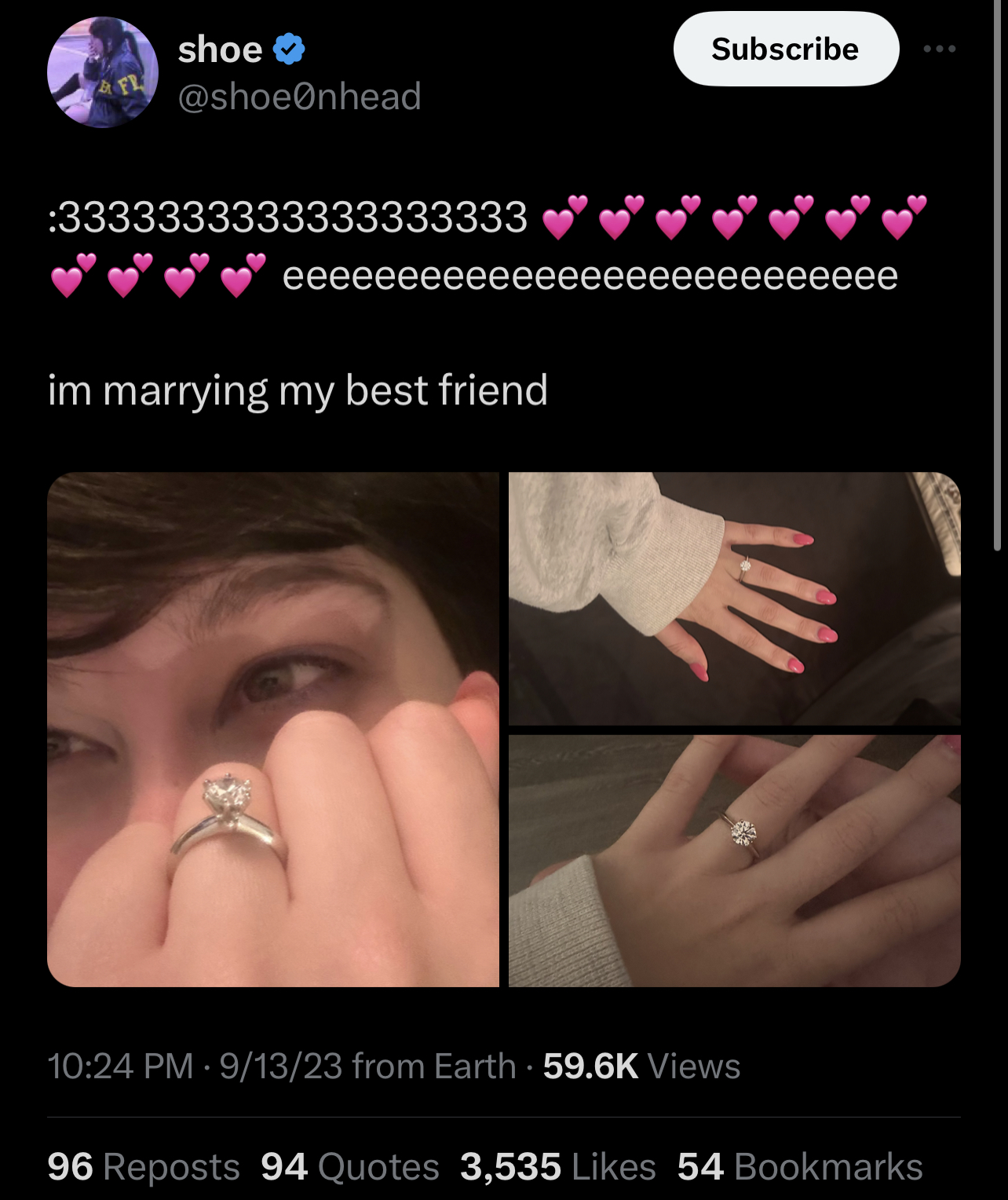Click the tweet text im marrying my best friend

298,390
